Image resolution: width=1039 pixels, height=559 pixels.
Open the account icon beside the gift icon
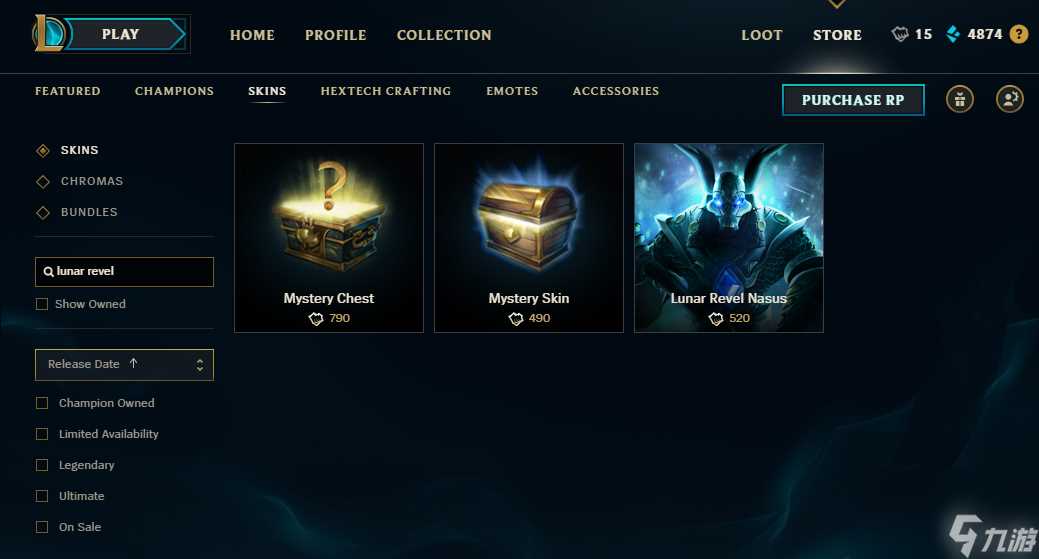(x=1010, y=99)
